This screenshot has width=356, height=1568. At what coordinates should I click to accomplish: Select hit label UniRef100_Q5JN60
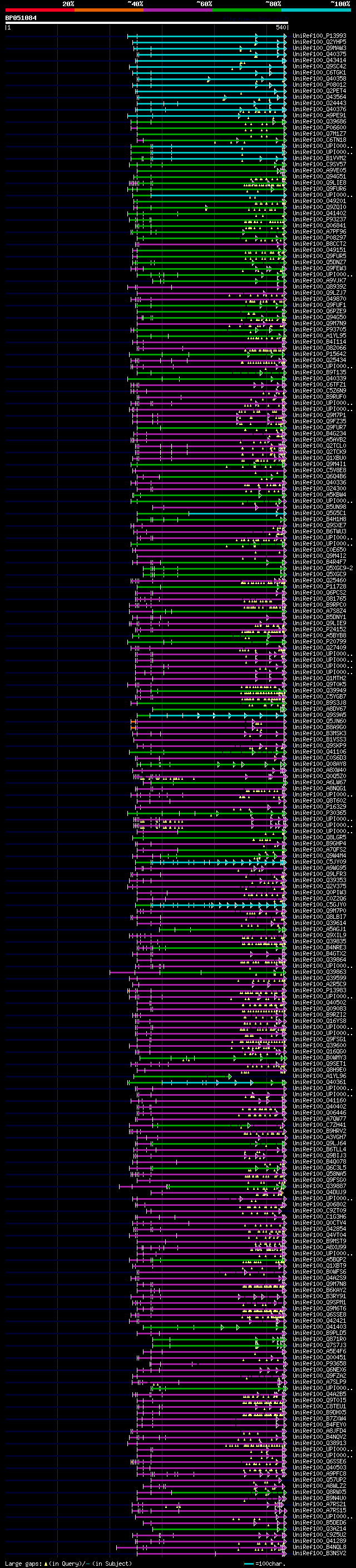point(319,721)
